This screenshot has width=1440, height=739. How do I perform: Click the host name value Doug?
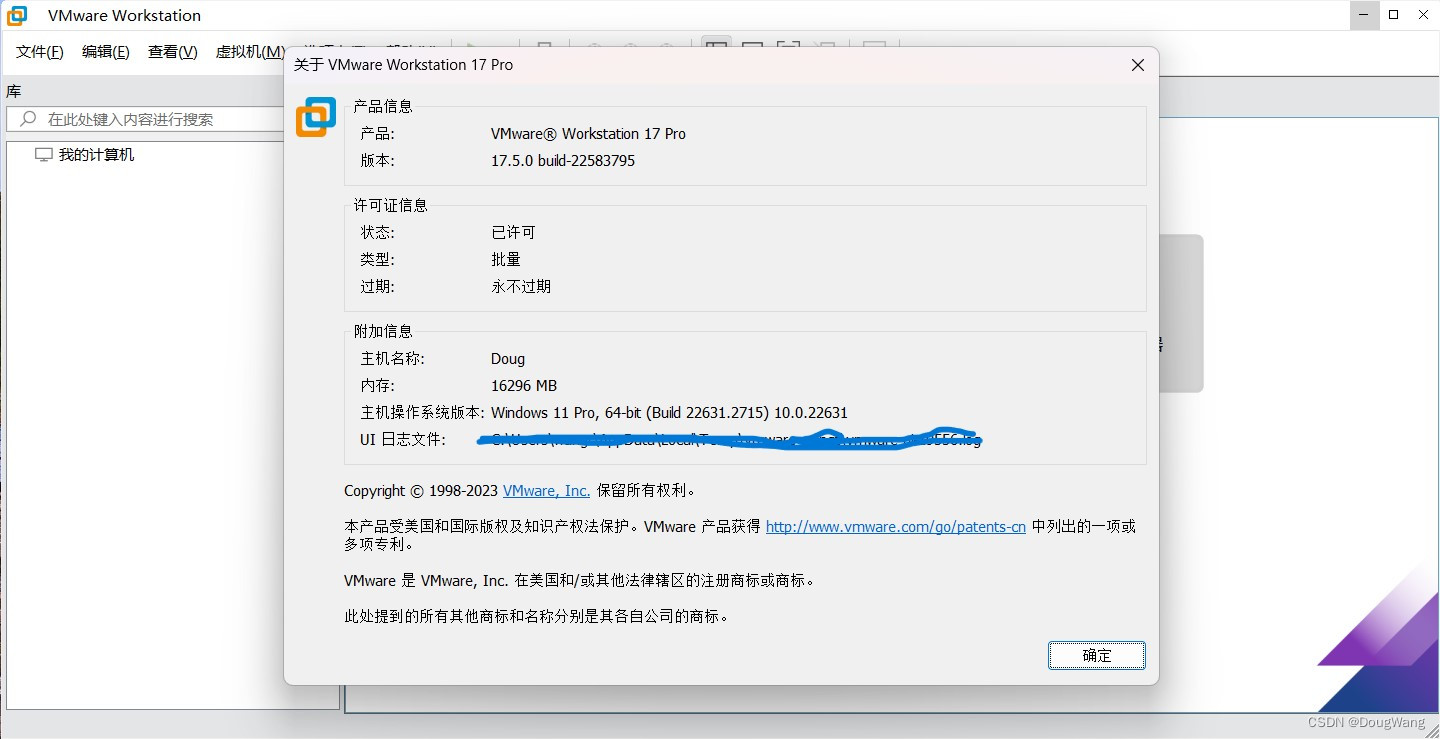click(508, 359)
